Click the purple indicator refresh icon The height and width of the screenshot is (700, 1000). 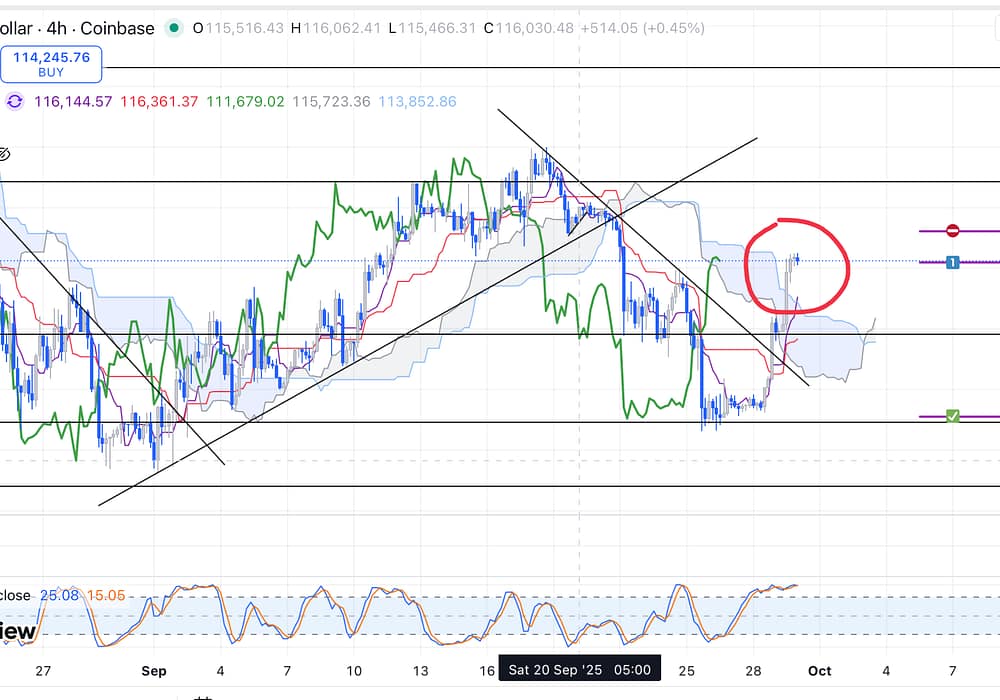click(15, 101)
